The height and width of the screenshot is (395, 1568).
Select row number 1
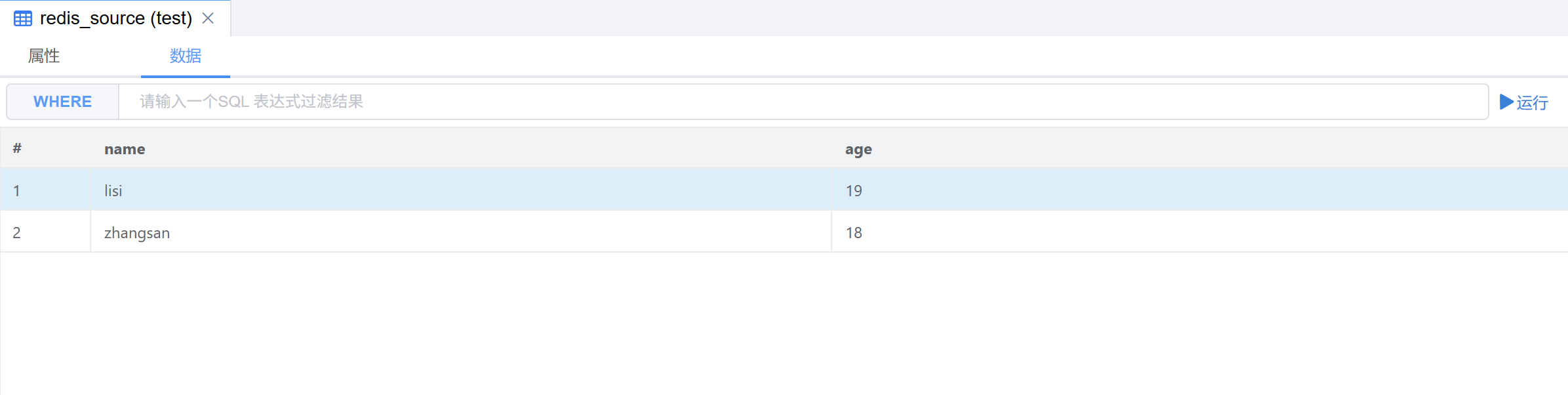point(17,190)
